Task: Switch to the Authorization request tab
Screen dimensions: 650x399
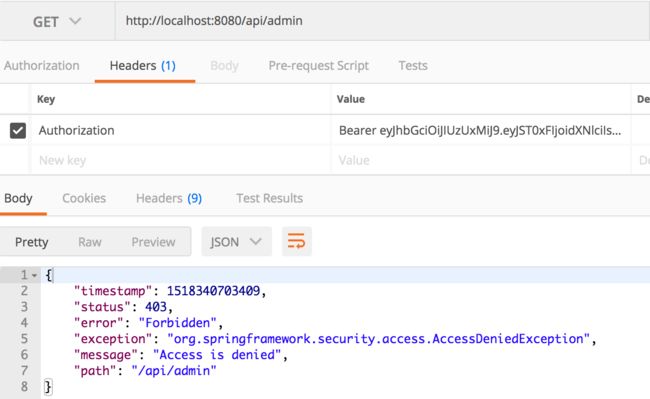Action: (x=42, y=65)
